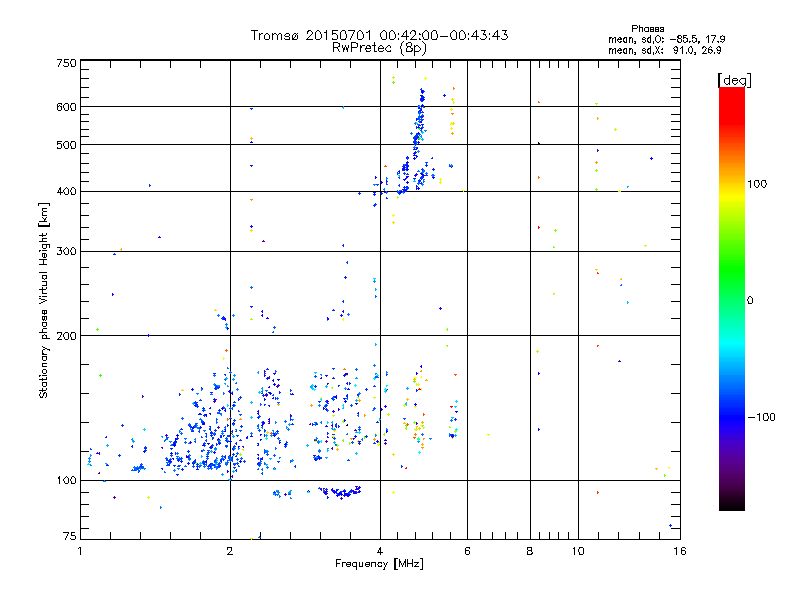Click the '1' frequency axis label
Screen dimensions: 800x600
tap(80, 551)
